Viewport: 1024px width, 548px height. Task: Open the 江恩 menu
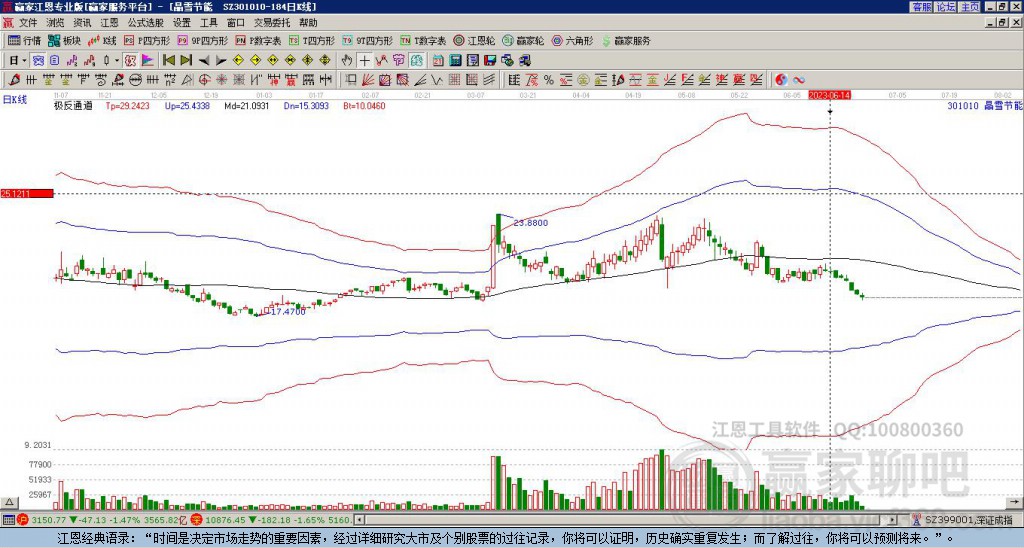[x=110, y=23]
